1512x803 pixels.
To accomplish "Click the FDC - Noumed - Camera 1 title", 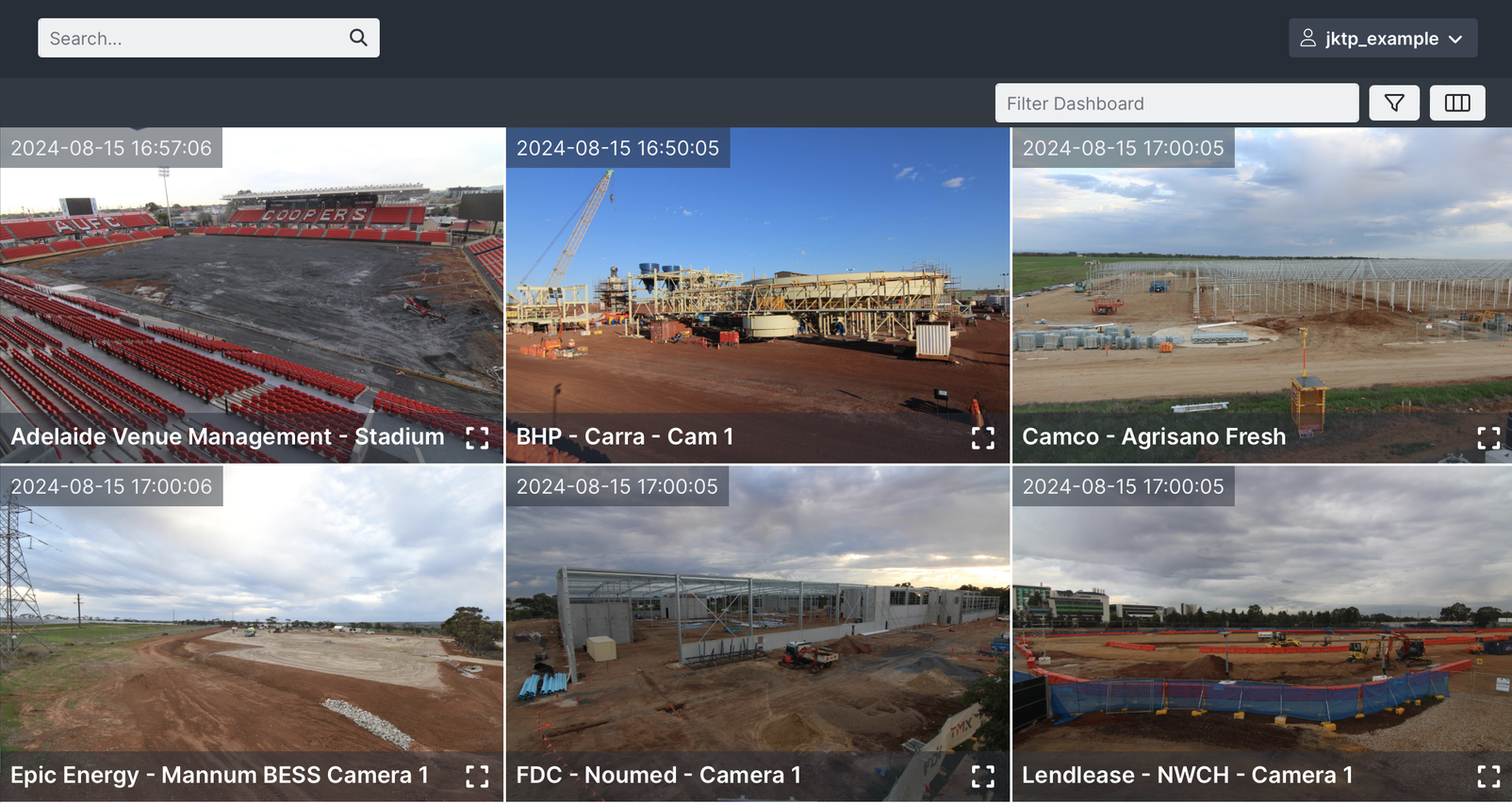I will (x=658, y=776).
